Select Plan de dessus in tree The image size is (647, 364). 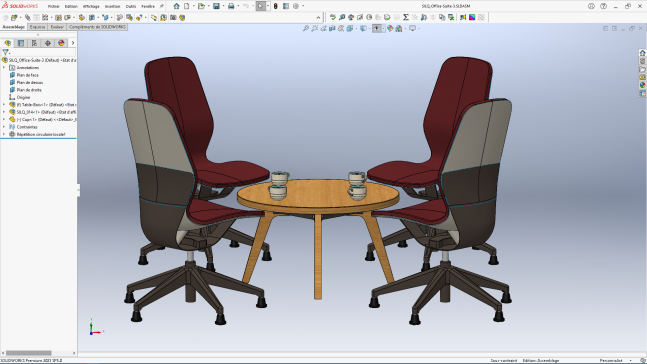tap(30, 83)
